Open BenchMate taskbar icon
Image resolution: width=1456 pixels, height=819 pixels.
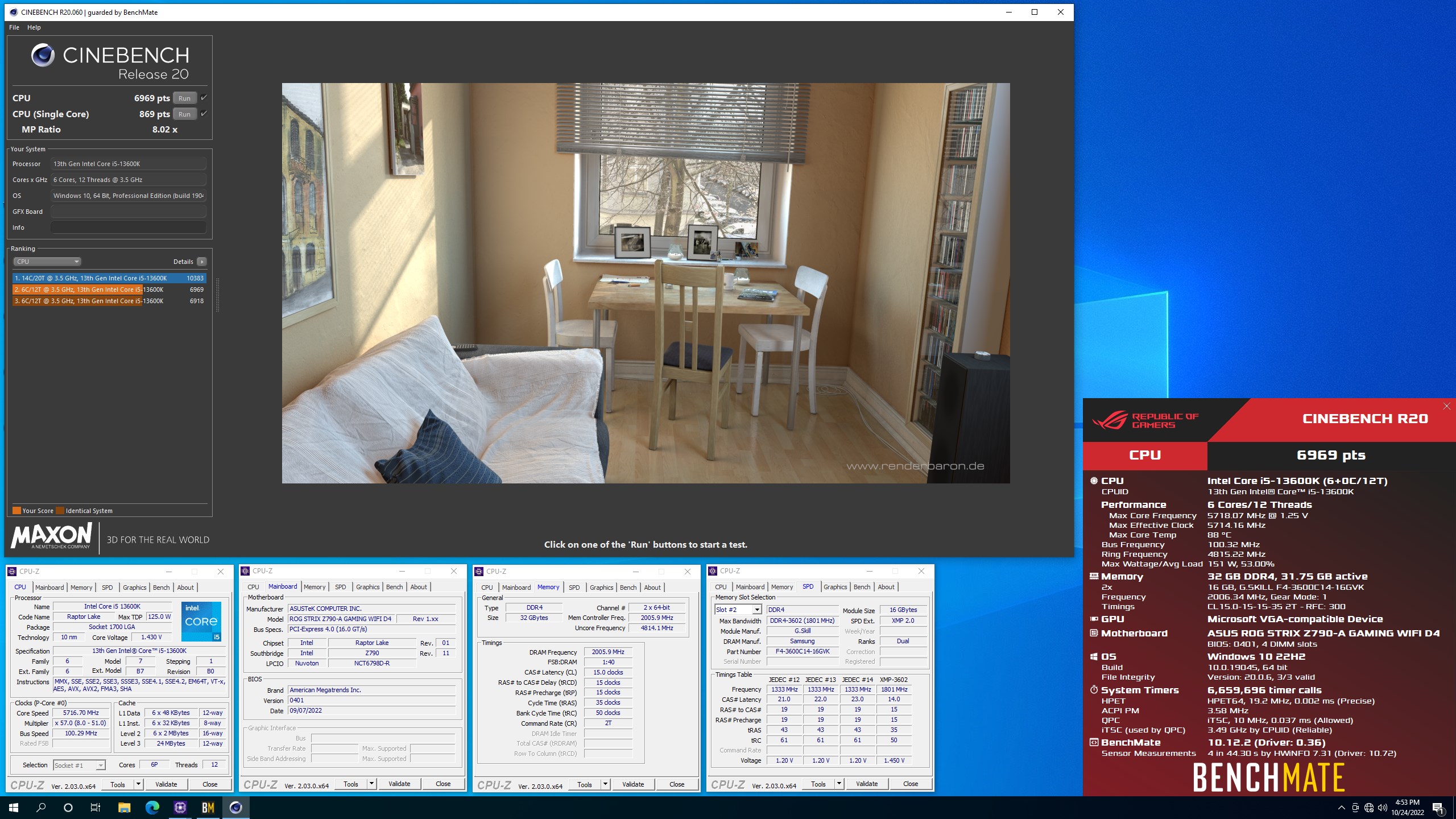(x=208, y=808)
